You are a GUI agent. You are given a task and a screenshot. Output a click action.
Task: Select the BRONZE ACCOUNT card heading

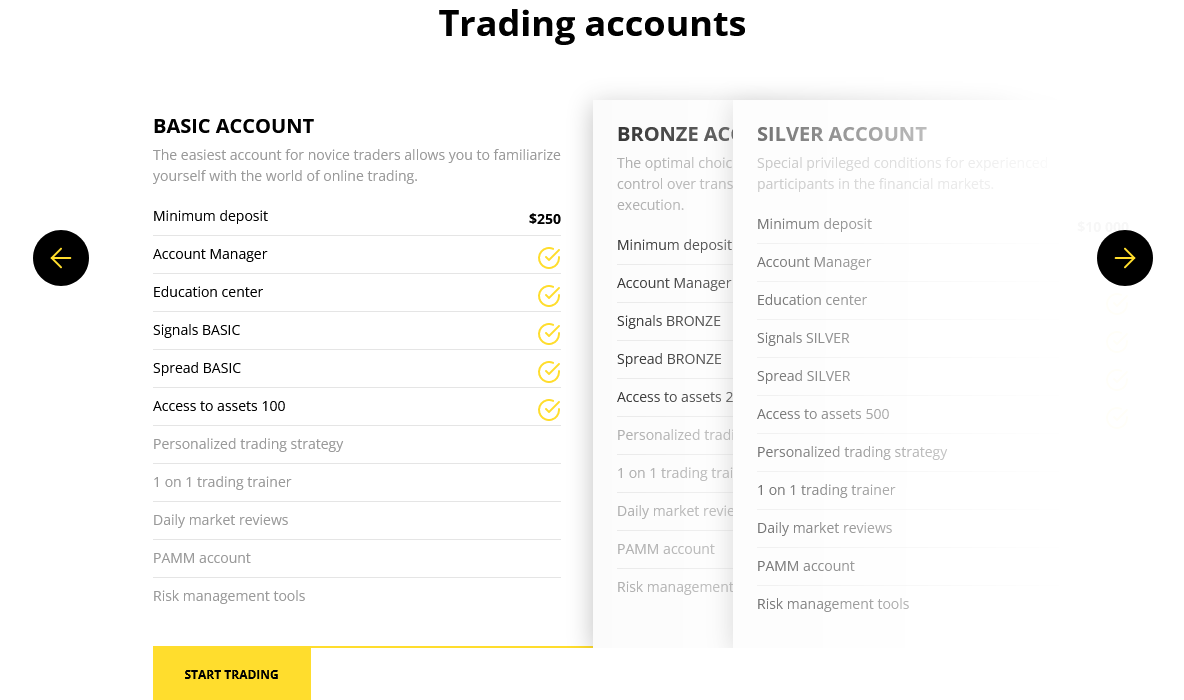pyautogui.click(x=674, y=134)
